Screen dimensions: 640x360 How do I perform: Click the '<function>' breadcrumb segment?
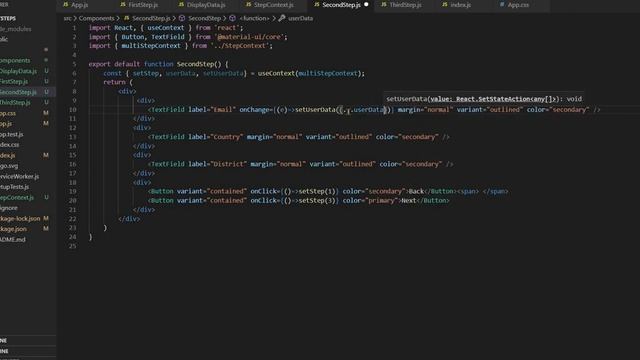click(x=254, y=18)
